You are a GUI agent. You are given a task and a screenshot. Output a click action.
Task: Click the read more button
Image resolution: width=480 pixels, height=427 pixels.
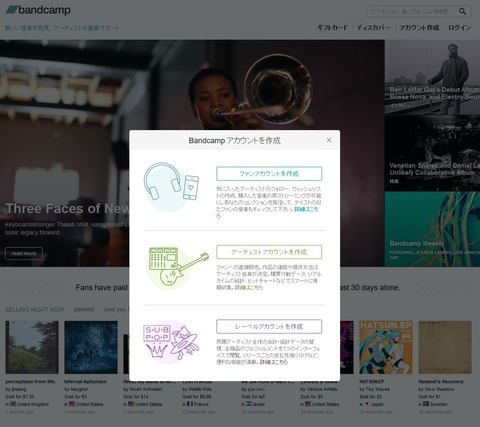[x=24, y=253]
